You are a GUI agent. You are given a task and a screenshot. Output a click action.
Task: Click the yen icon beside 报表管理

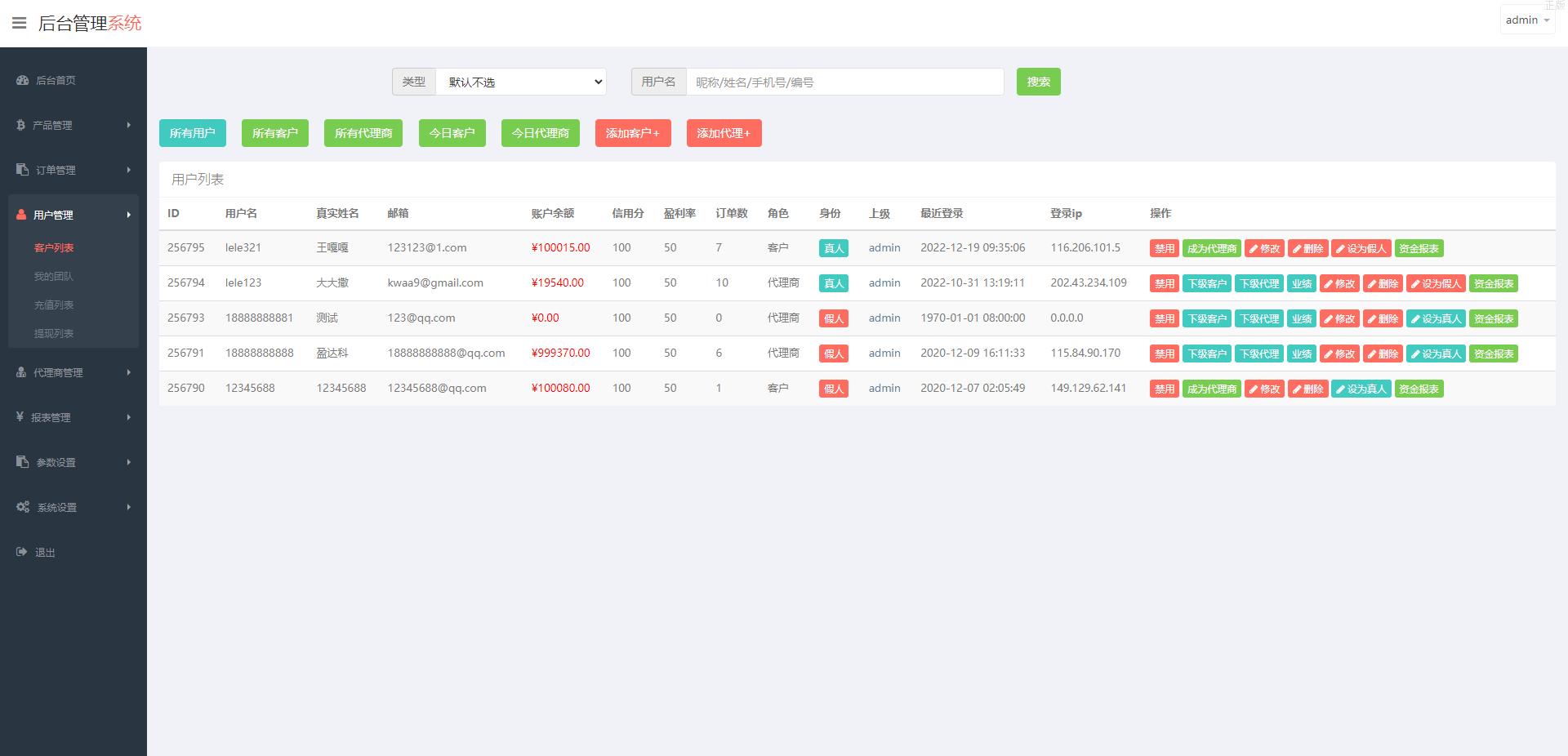point(20,417)
